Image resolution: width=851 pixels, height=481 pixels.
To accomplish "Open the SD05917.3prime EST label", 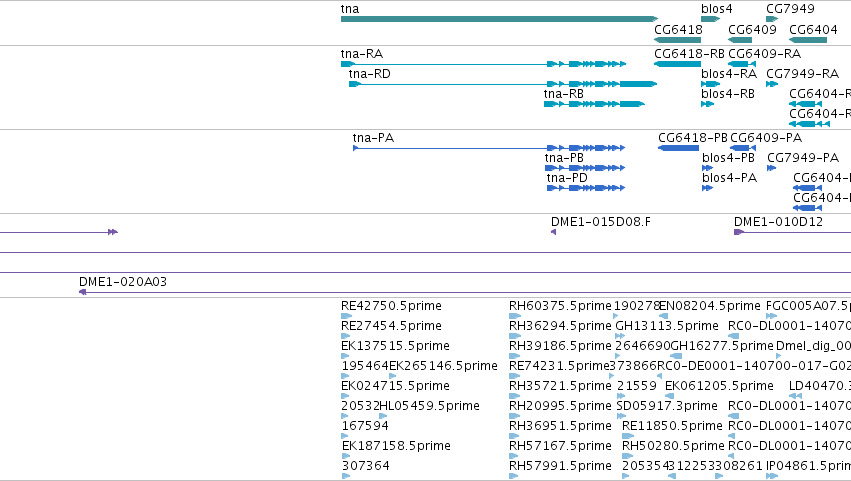I will [667, 406].
